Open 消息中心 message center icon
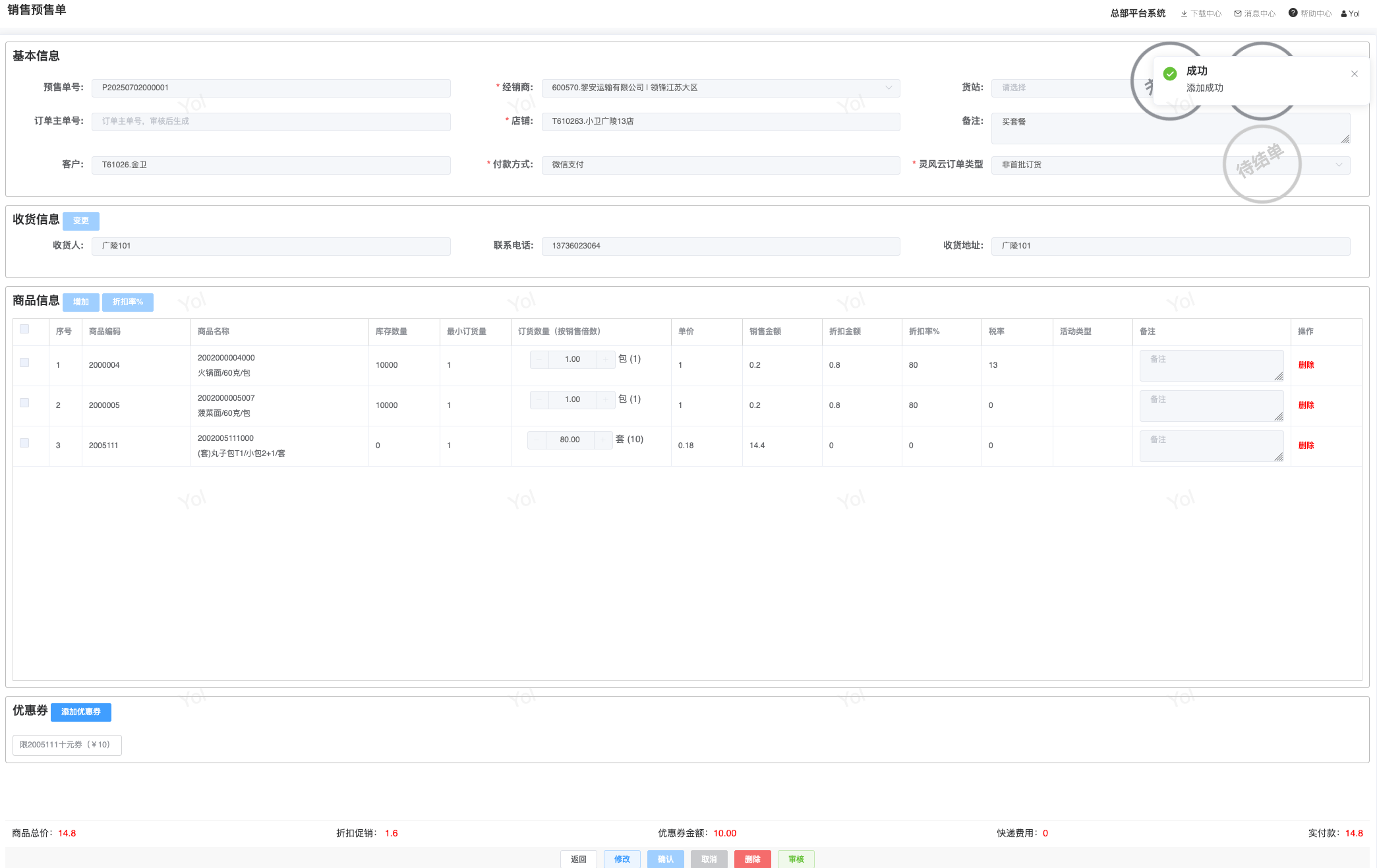1377x868 pixels. point(1237,13)
